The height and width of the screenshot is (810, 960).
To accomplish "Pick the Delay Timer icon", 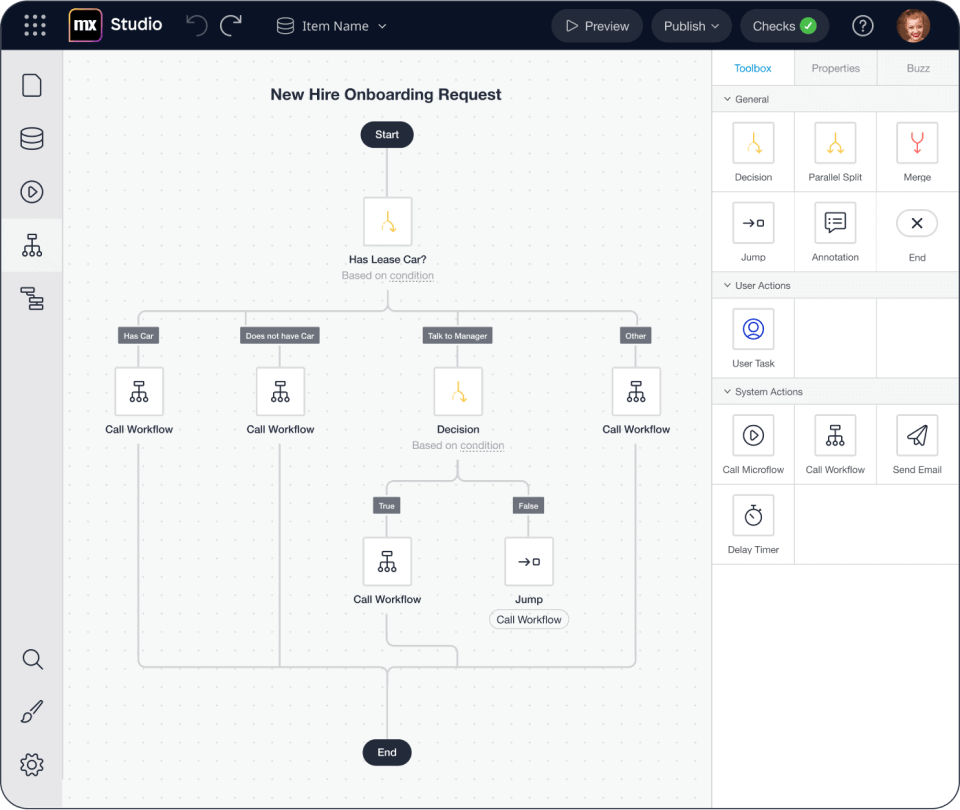I will tap(753, 516).
